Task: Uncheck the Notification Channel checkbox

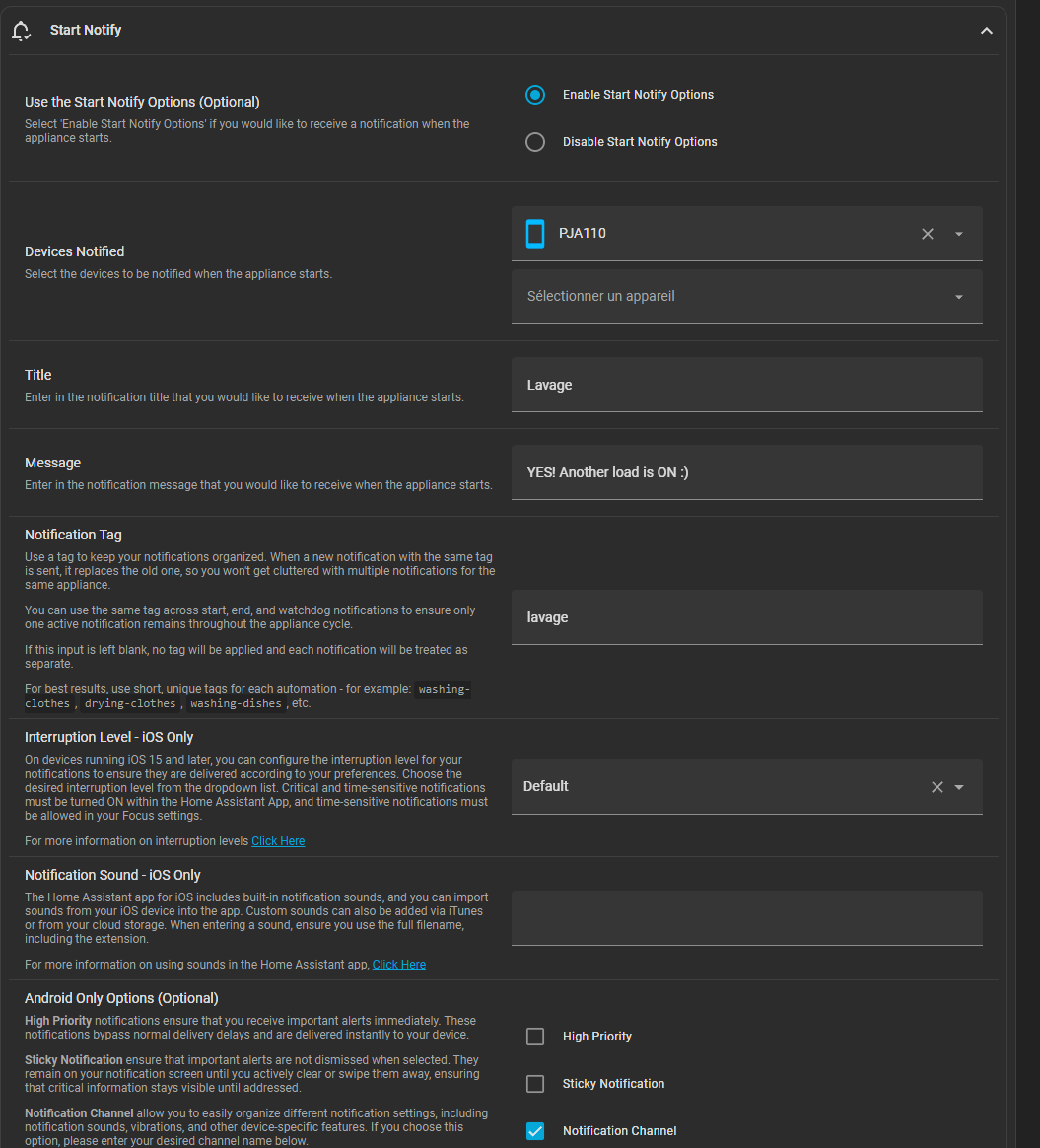Action: [535, 1131]
